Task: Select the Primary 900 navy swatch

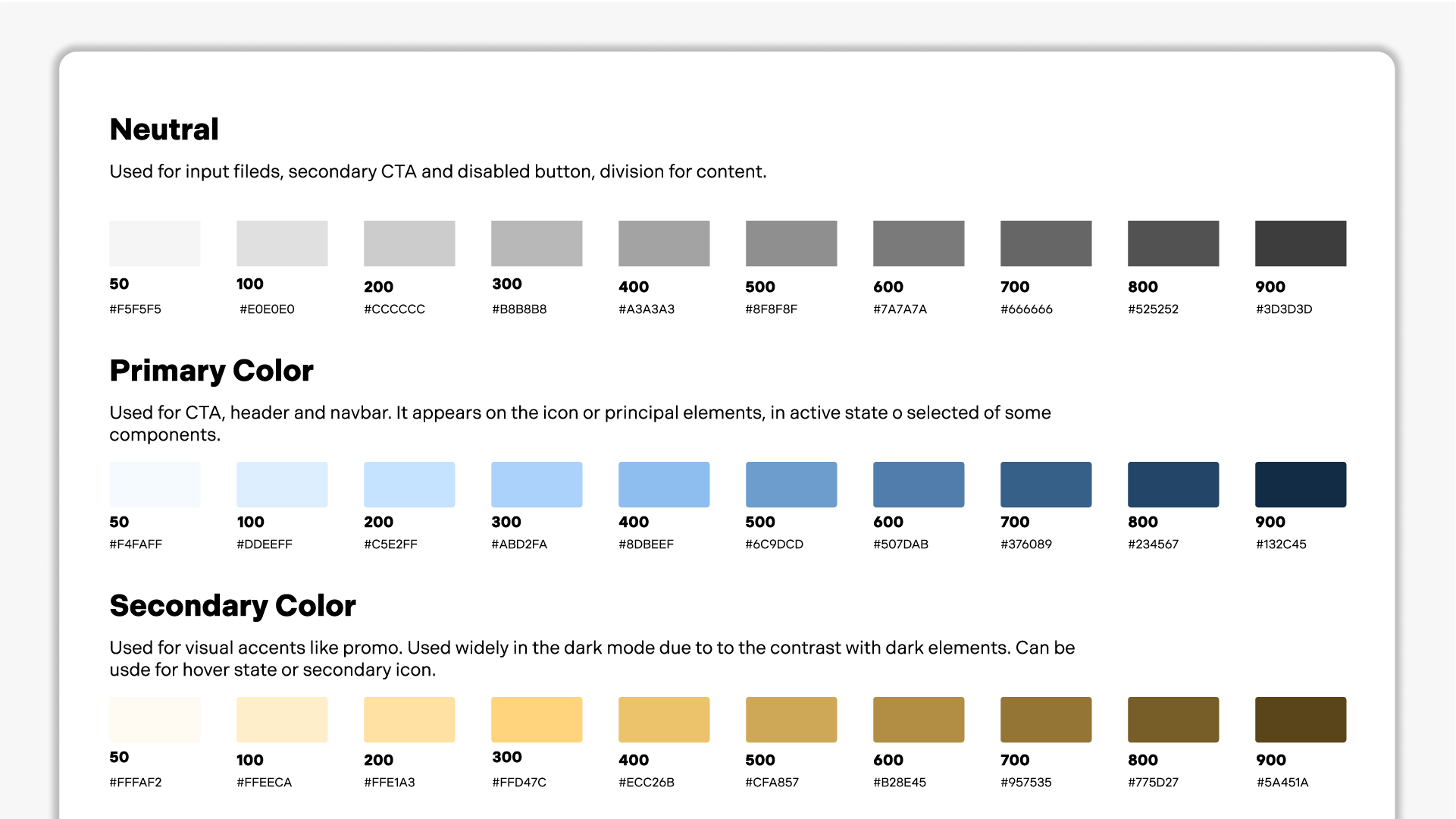Action: [1301, 485]
